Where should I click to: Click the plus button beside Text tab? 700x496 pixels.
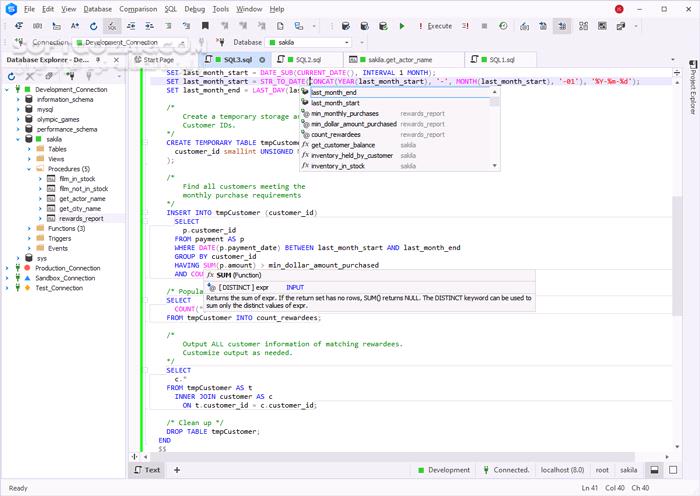pos(177,470)
